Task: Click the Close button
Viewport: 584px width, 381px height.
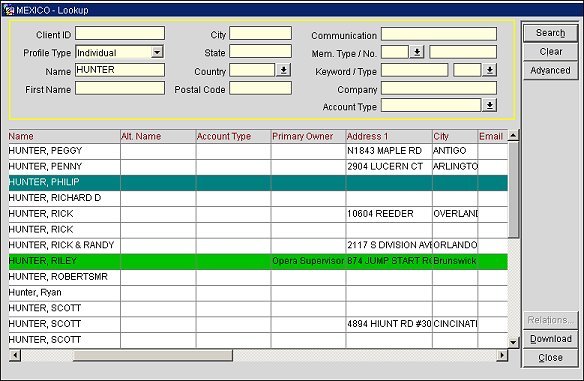Action: 550,358
